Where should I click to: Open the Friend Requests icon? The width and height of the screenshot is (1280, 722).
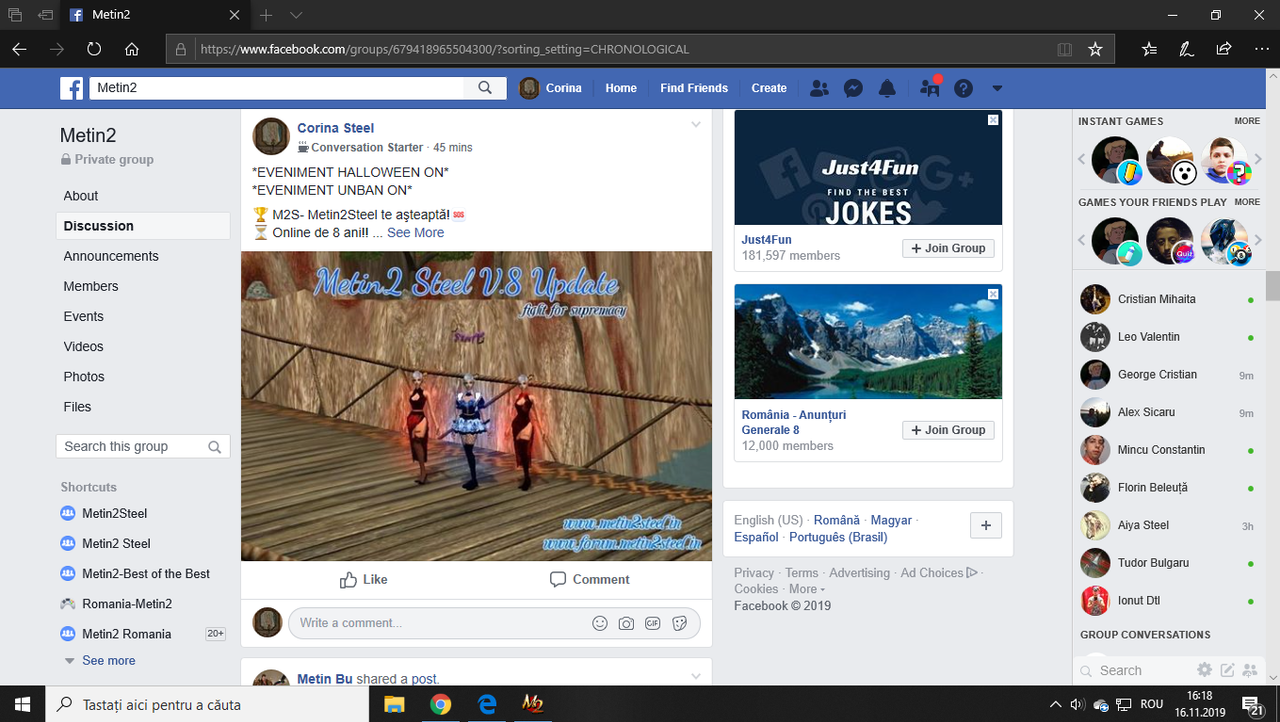click(819, 88)
